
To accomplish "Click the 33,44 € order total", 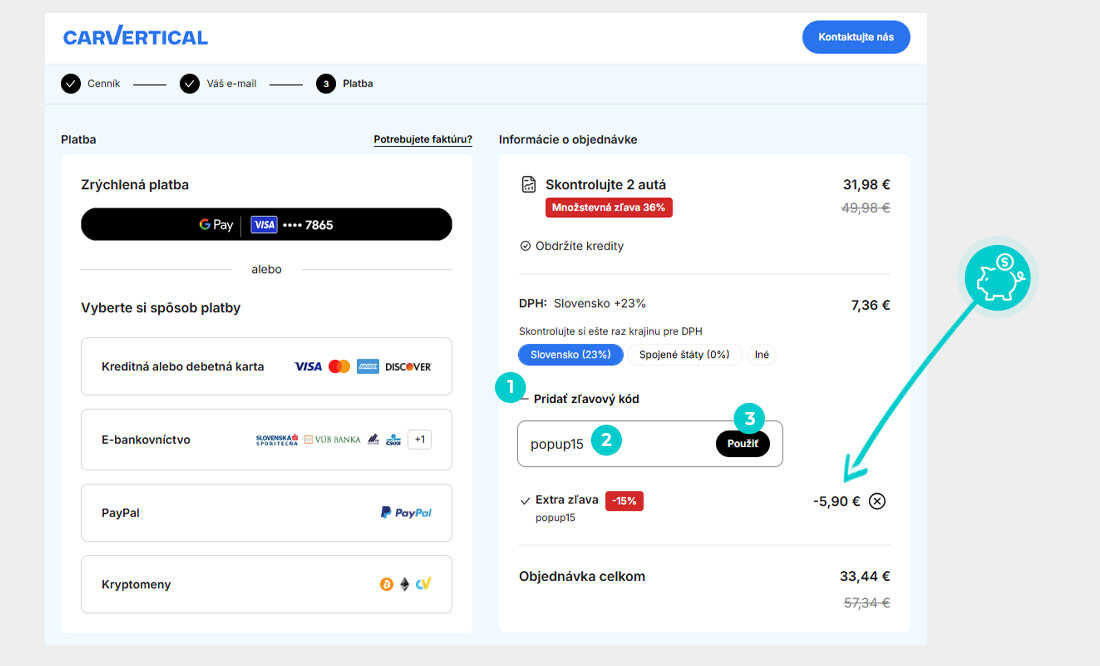I will point(865,577).
